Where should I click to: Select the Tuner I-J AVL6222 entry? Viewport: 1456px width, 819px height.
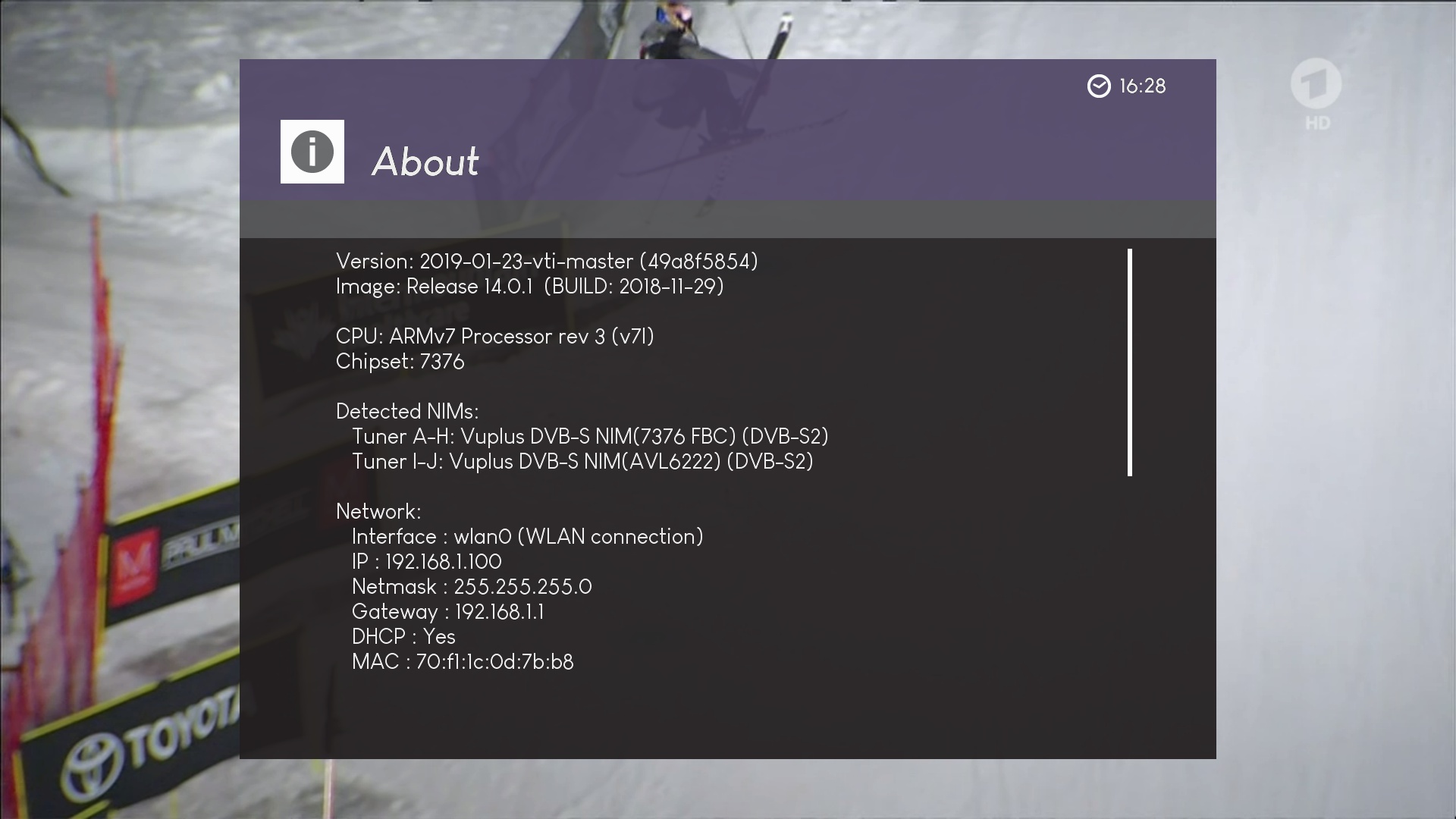pyautogui.click(x=582, y=462)
